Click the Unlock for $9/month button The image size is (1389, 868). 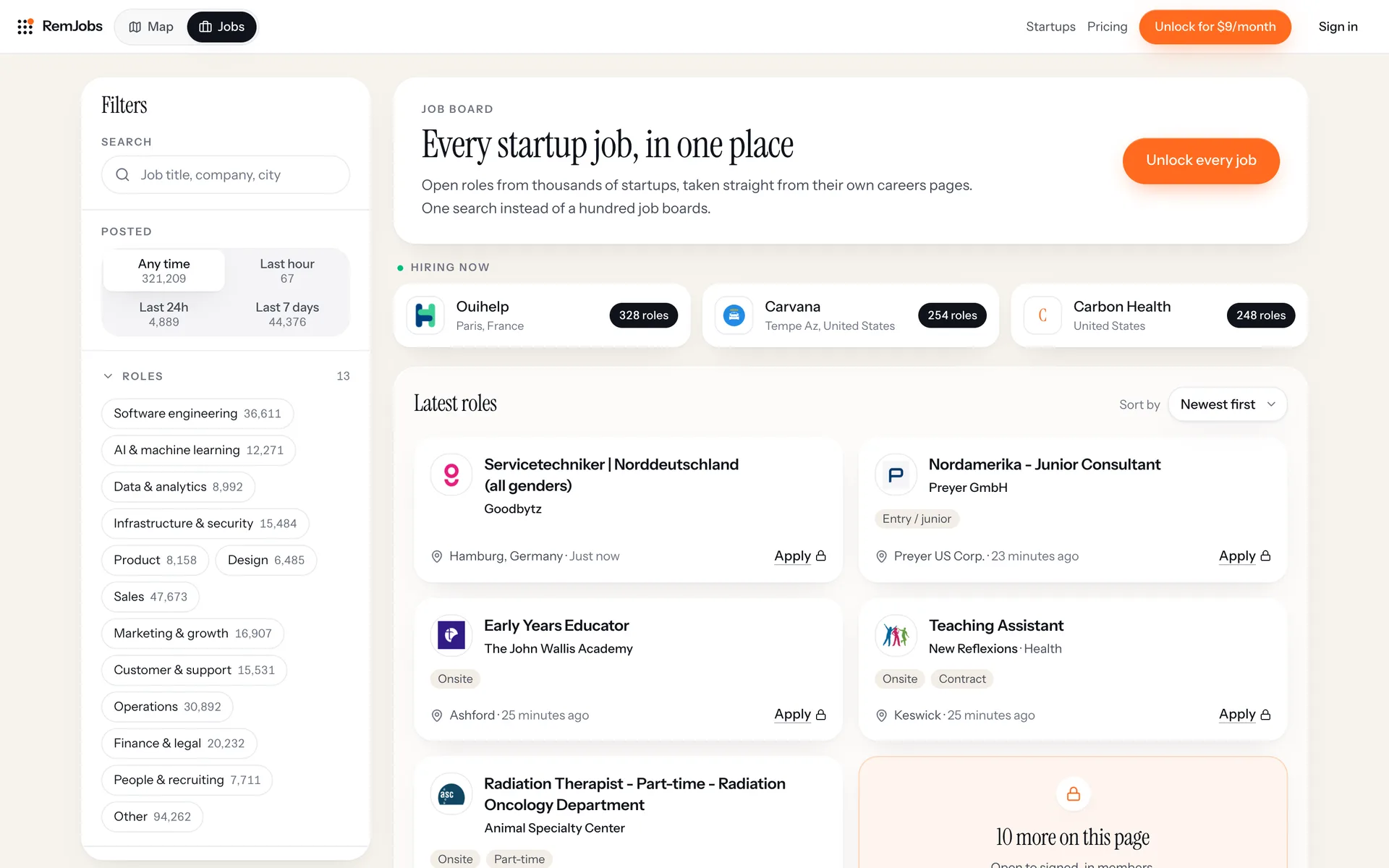pyautogui.click(x=1215, y=27)
